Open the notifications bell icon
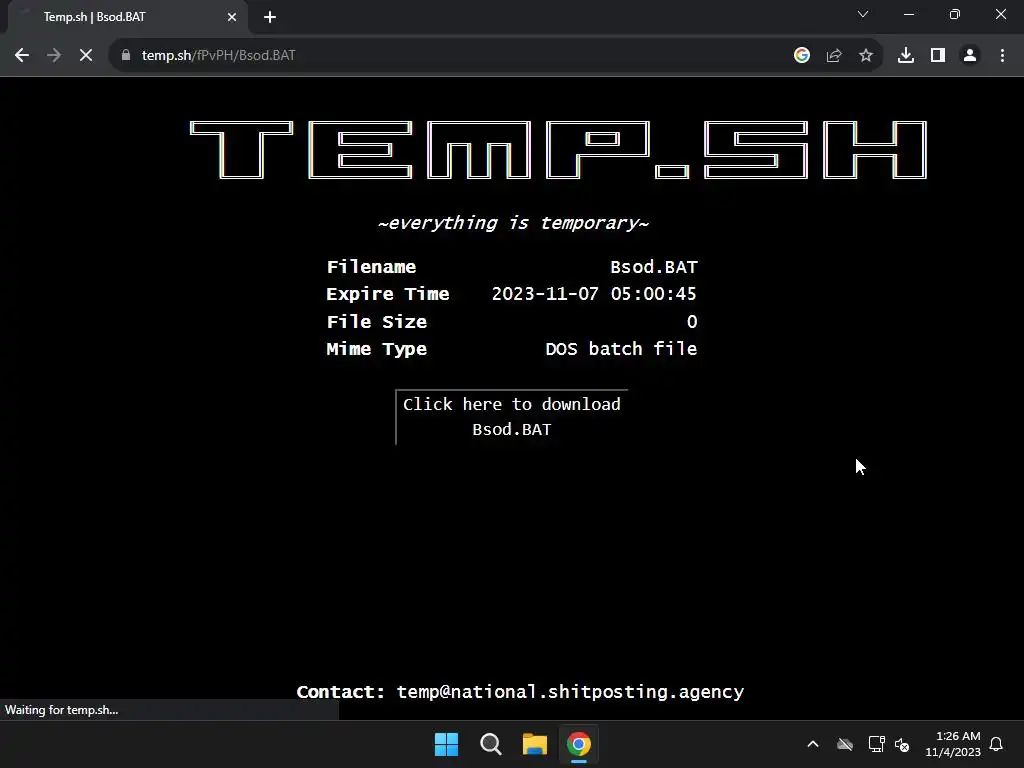The width and height of the screenshot is (1024, 768). (997, 744)
